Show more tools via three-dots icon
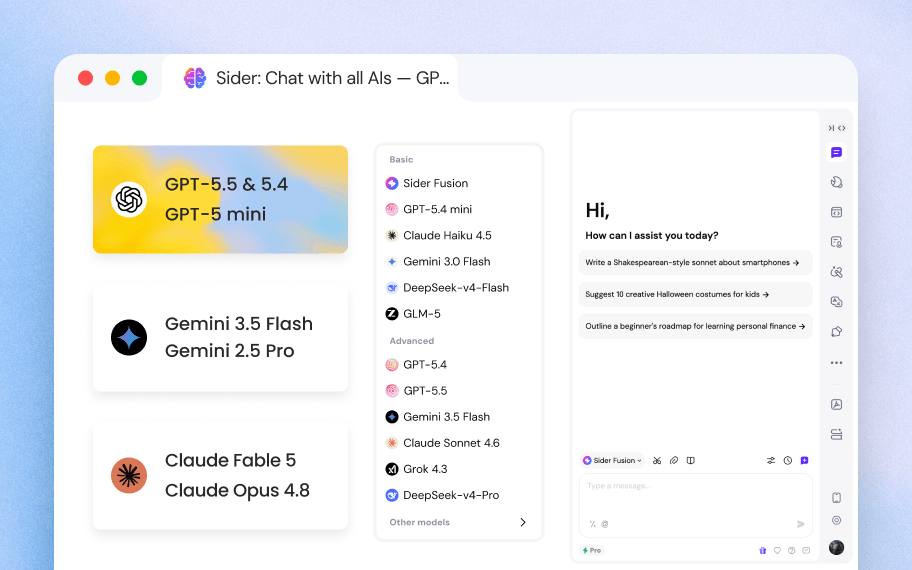Image resolution: width=912 pixels, height=570 pixels. [x=836, y=362]
